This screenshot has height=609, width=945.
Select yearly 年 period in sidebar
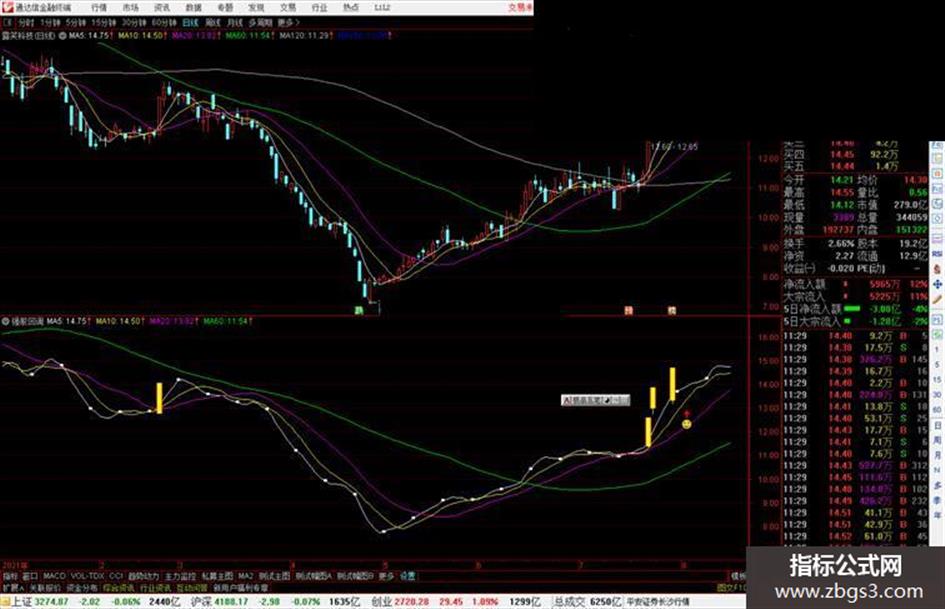tap(937, 515)
